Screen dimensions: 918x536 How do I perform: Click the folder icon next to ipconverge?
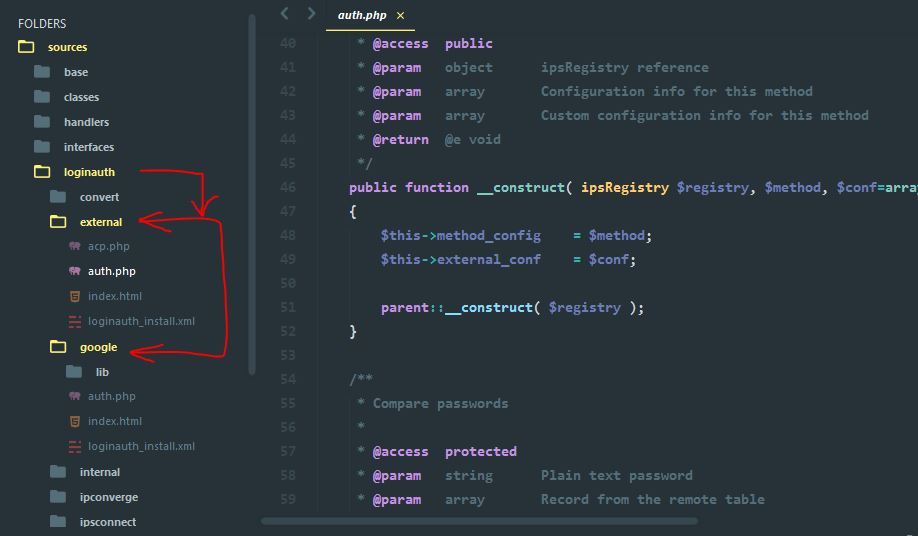tap(58, 497)
